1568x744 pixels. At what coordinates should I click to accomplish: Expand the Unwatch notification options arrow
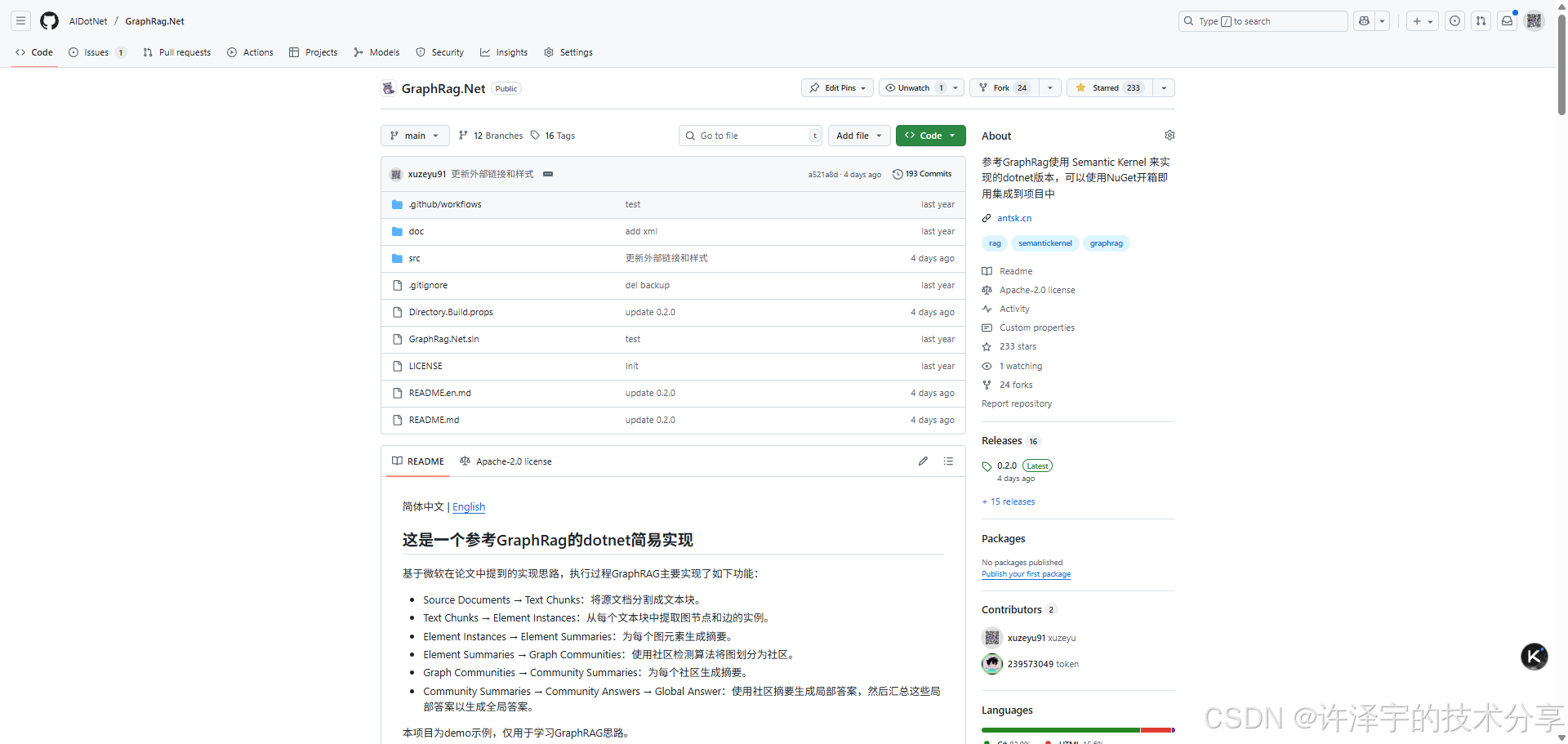tap(955, 88)
